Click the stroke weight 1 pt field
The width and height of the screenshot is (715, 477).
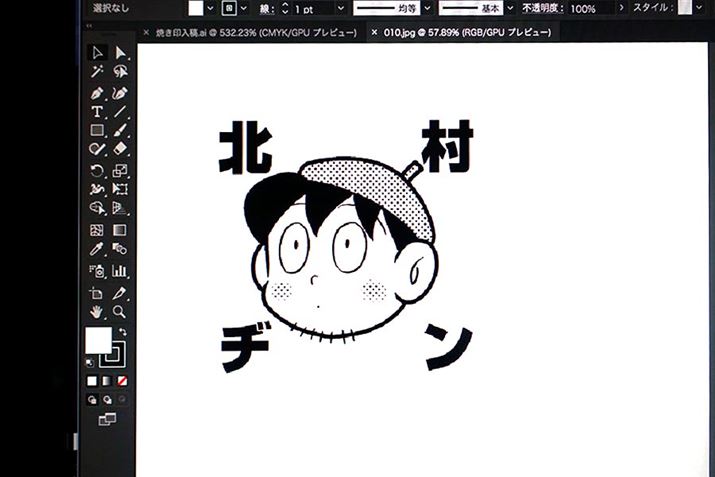(x=302, y=8)
